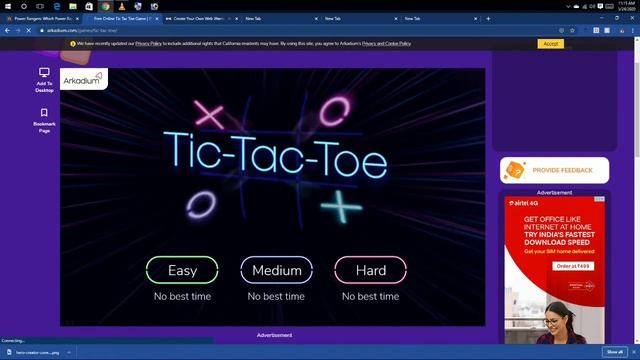Open downloaded hero-creator png file
This screenshot has width=640, height=360.
coord(34,352)
